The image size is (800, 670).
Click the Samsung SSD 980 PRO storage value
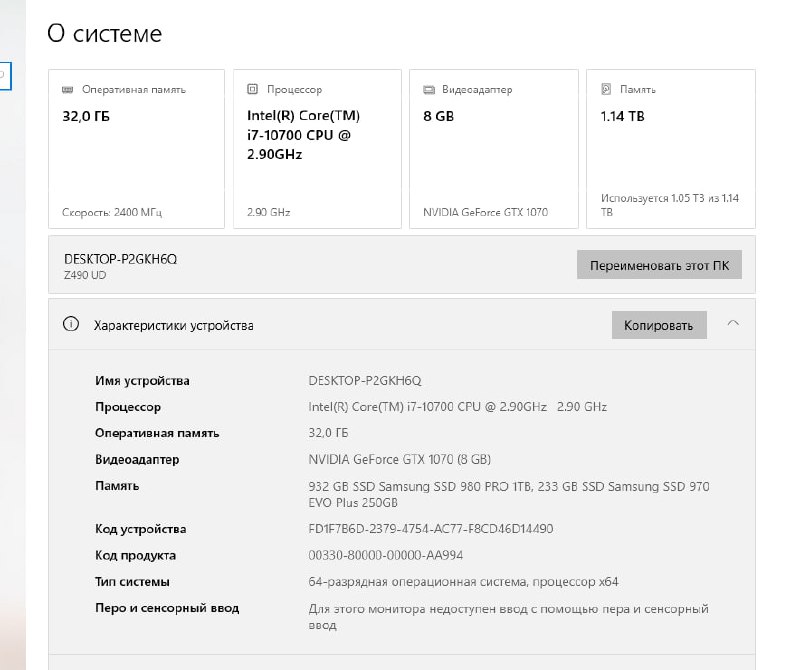click(x=509, y=494)
